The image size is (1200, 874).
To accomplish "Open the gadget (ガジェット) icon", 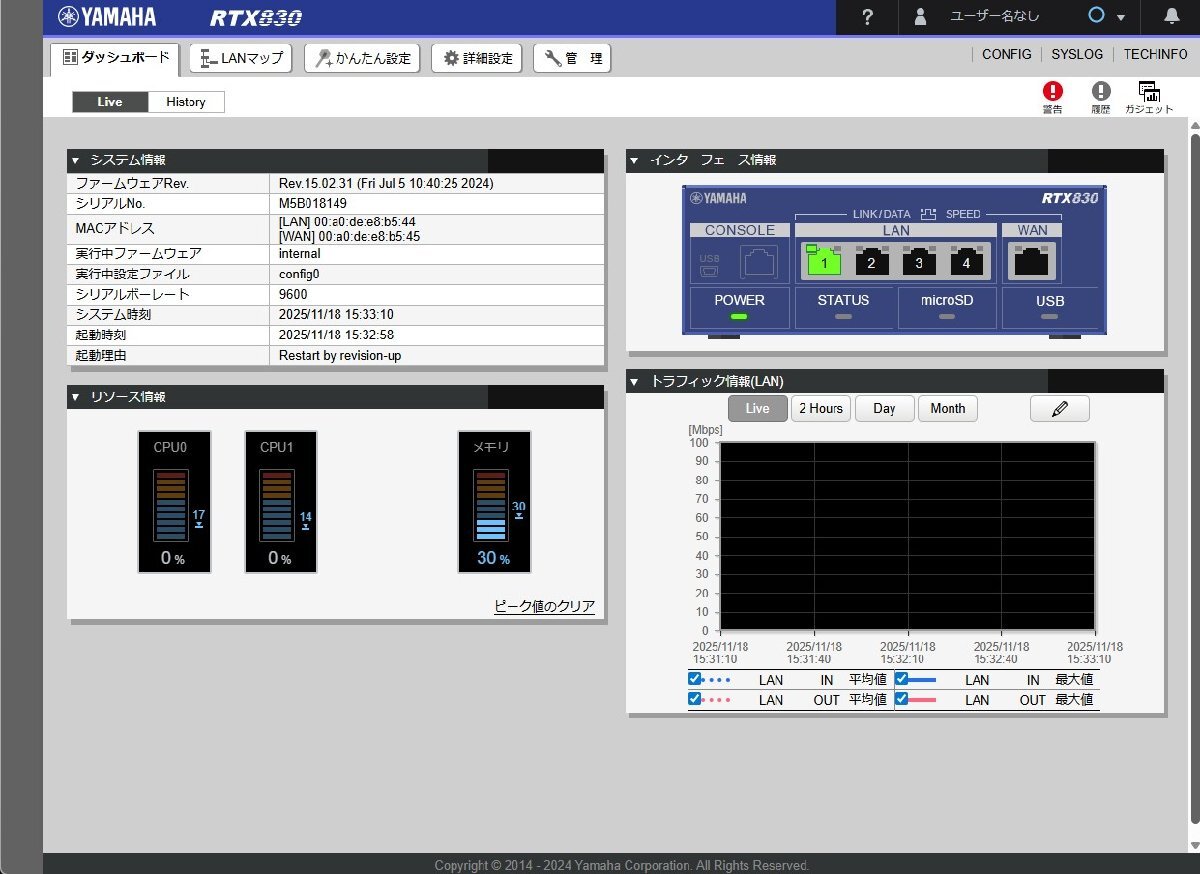I will [x=1148, y=92].
